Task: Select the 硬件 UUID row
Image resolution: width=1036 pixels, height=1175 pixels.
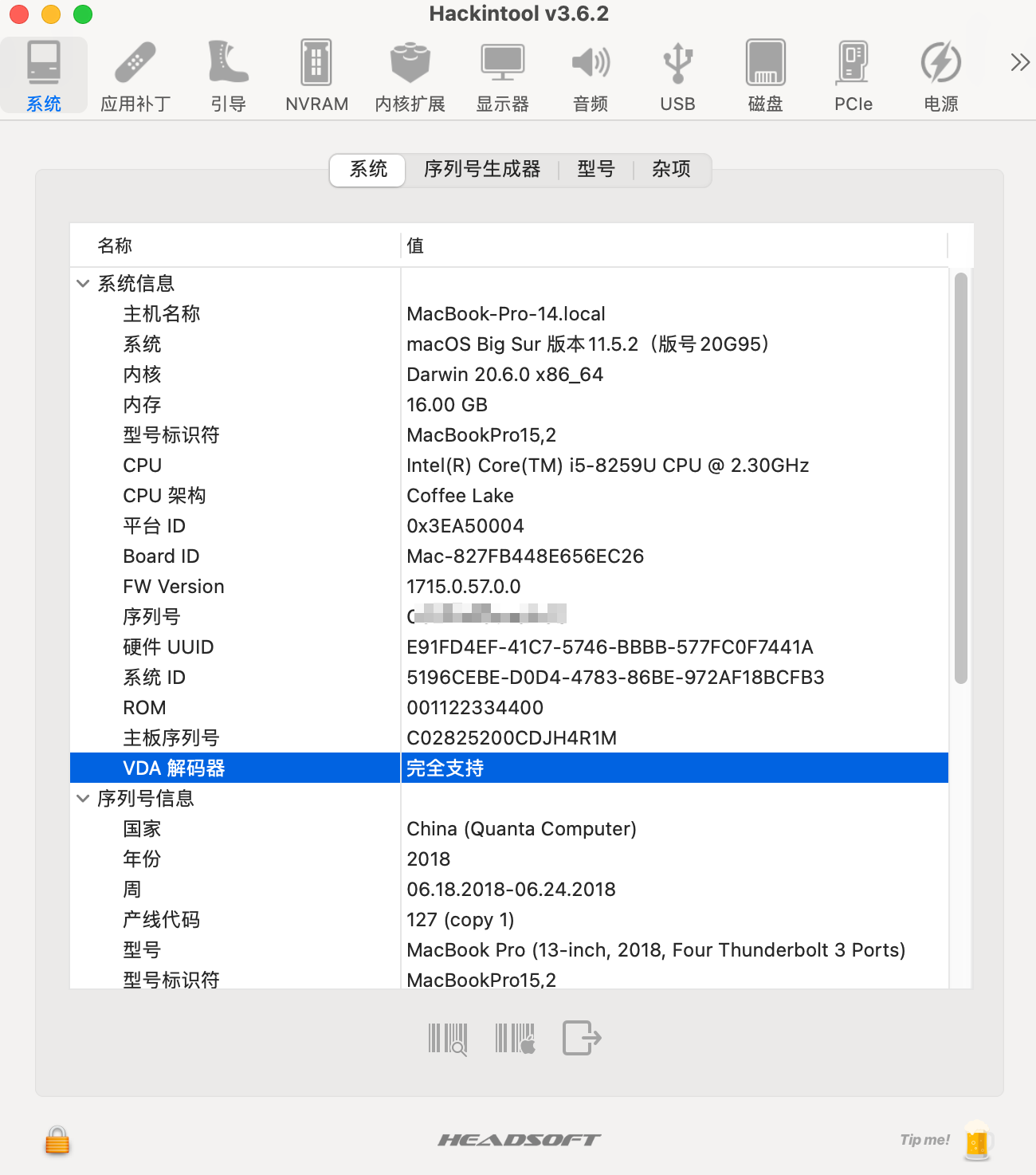Action: coord(509,647)
